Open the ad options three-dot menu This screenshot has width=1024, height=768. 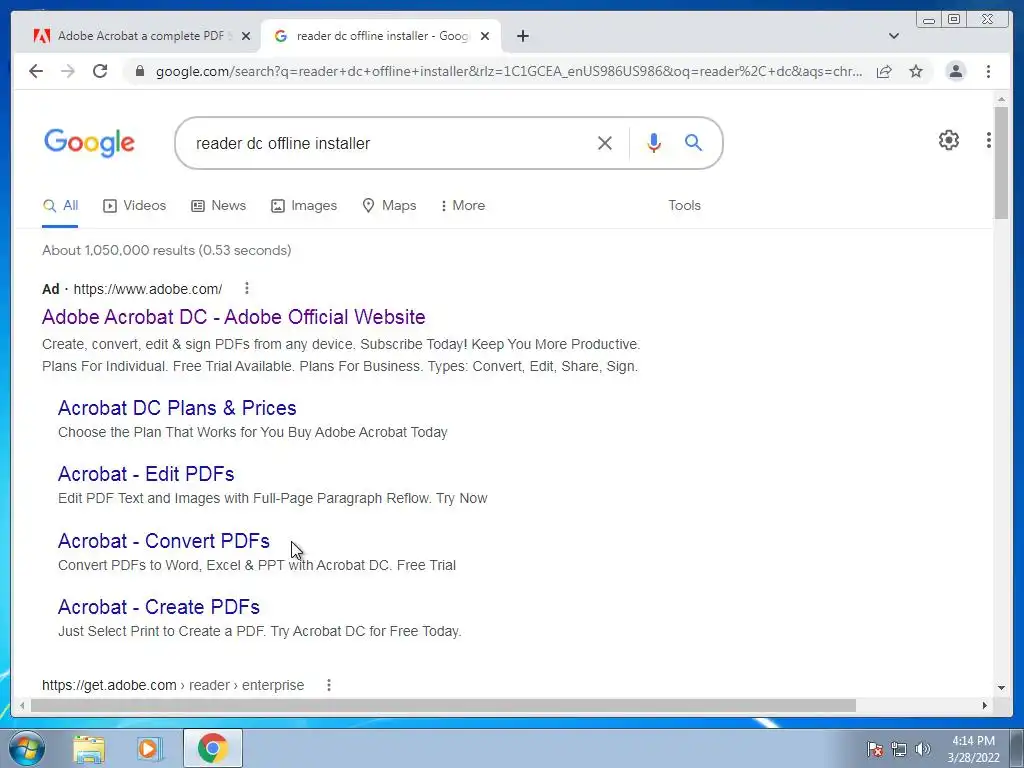coord(247,288)
